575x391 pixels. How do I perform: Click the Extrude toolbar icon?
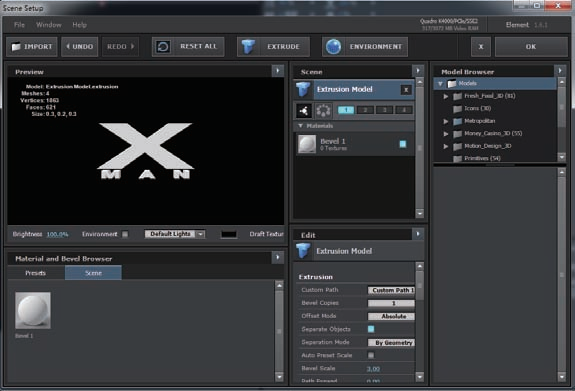248,47
